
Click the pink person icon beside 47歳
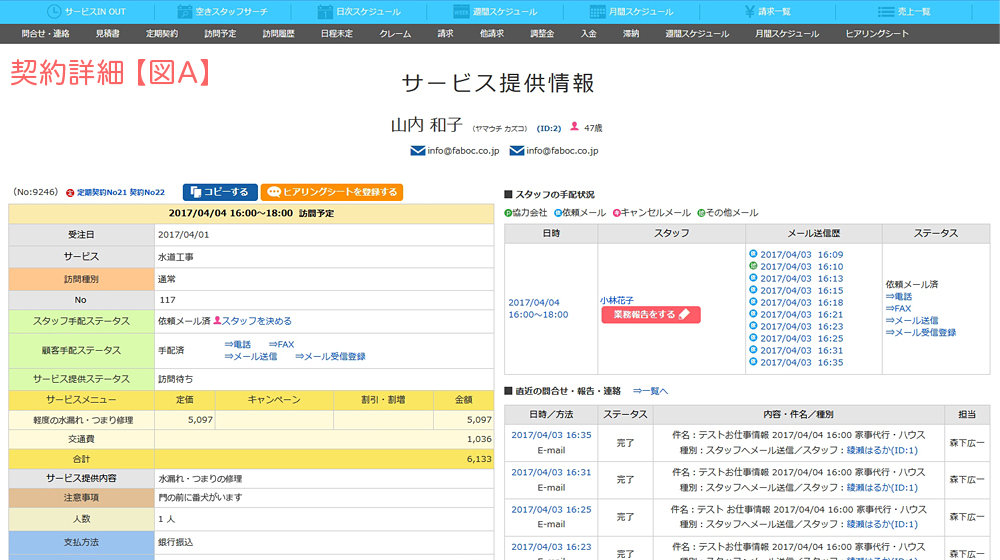pyautogui.click(x=574, y=127)
